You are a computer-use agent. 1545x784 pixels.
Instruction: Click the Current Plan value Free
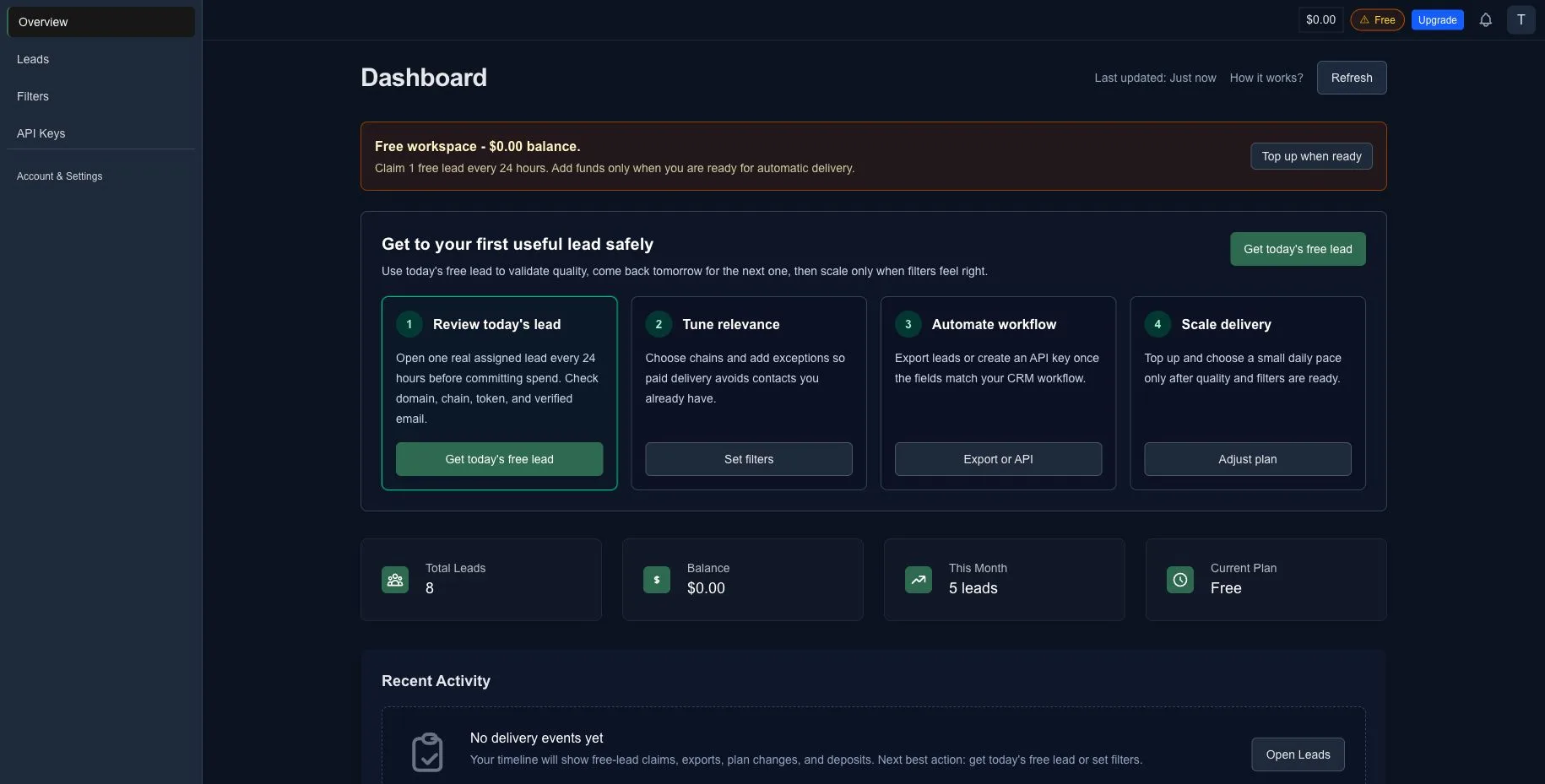[x=1226, y=588]
